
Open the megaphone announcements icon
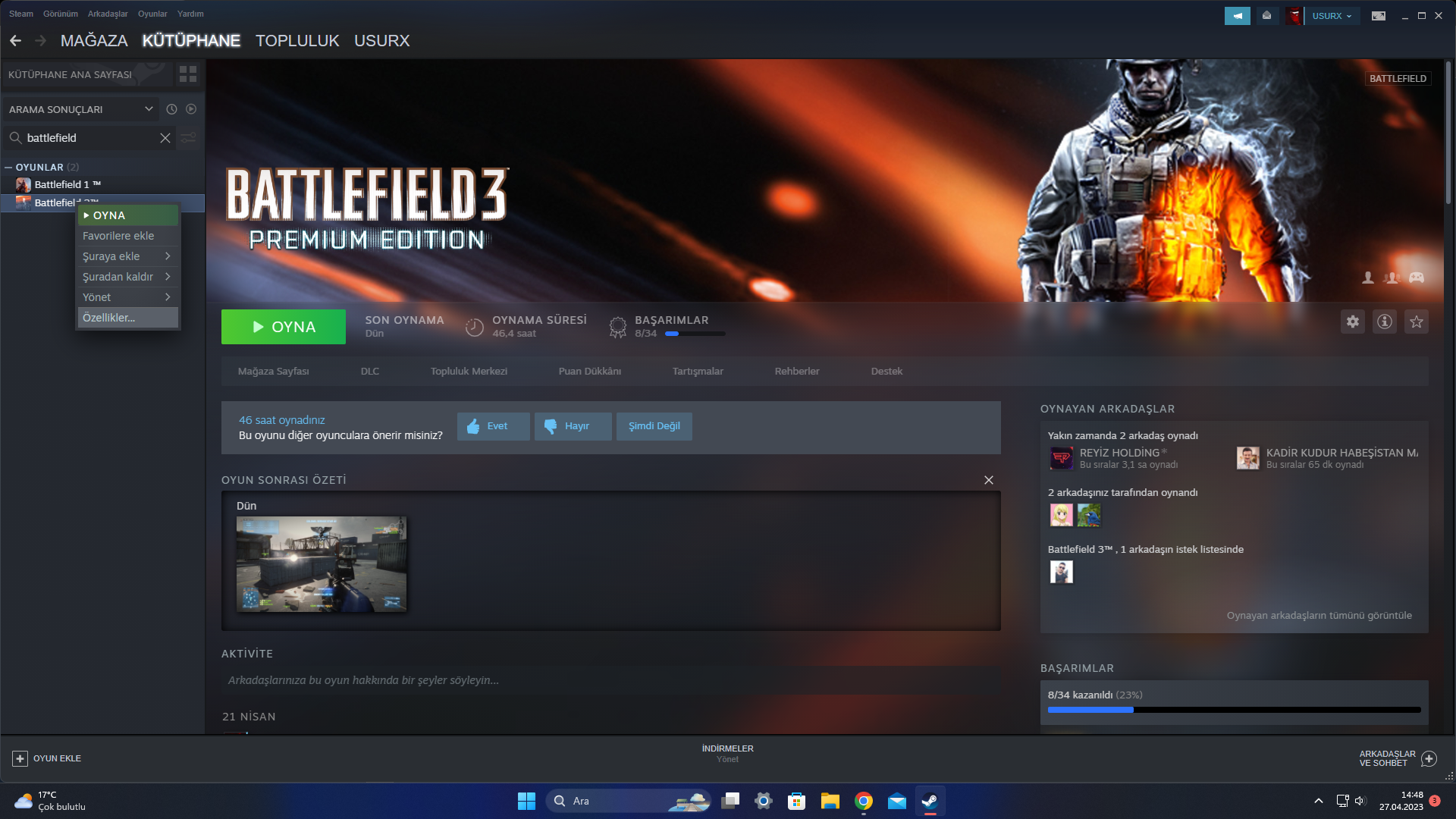click(1238, 16)
